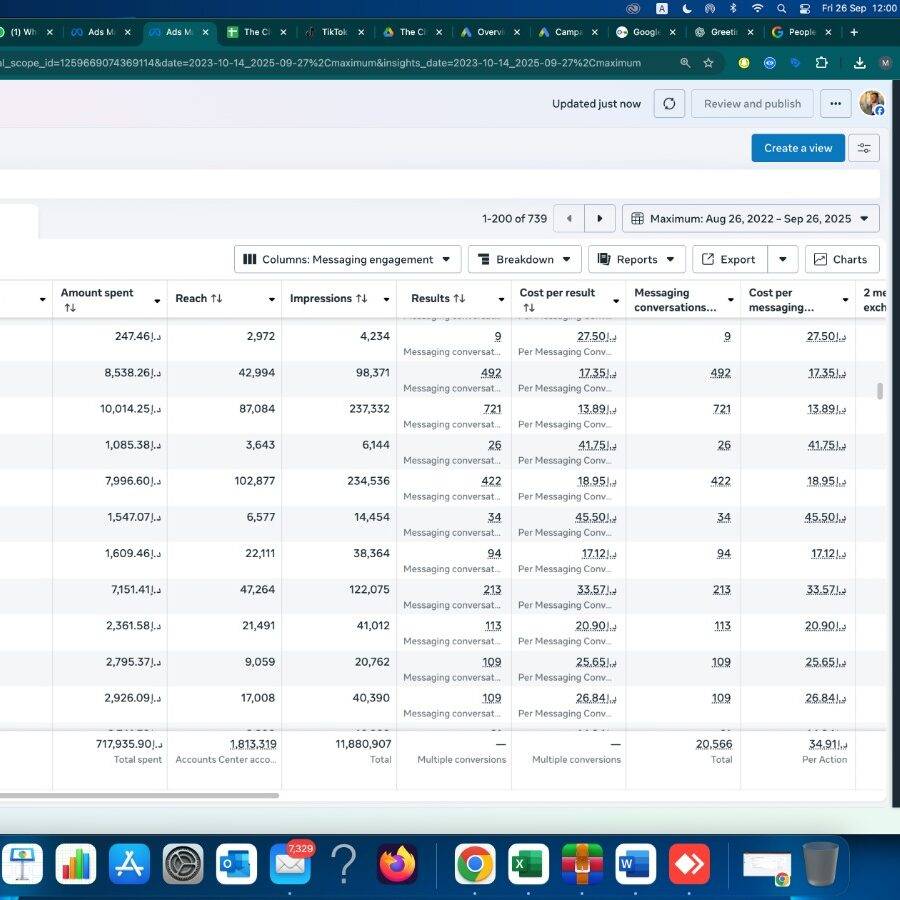Image resolution: width=900 pixels, height=900 pixels.
Task: Click the horizontal scrollbar under the table
Action: point(139,796)
